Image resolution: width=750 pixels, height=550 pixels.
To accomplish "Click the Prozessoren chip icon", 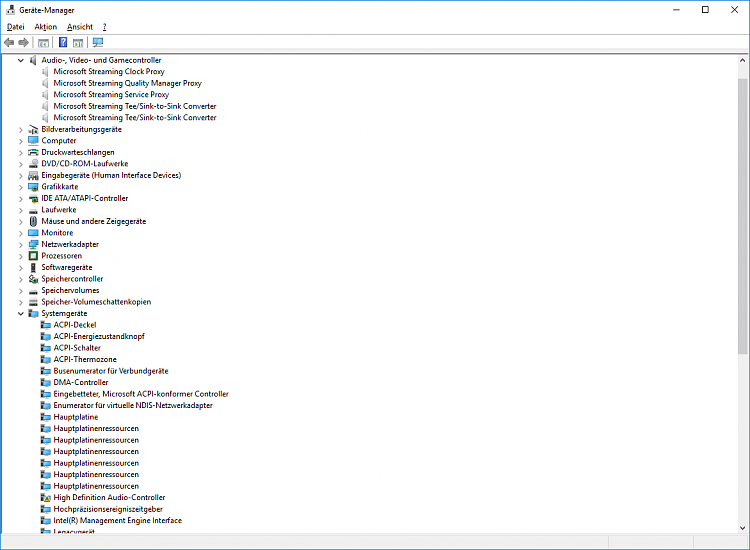I will point(33,256).
